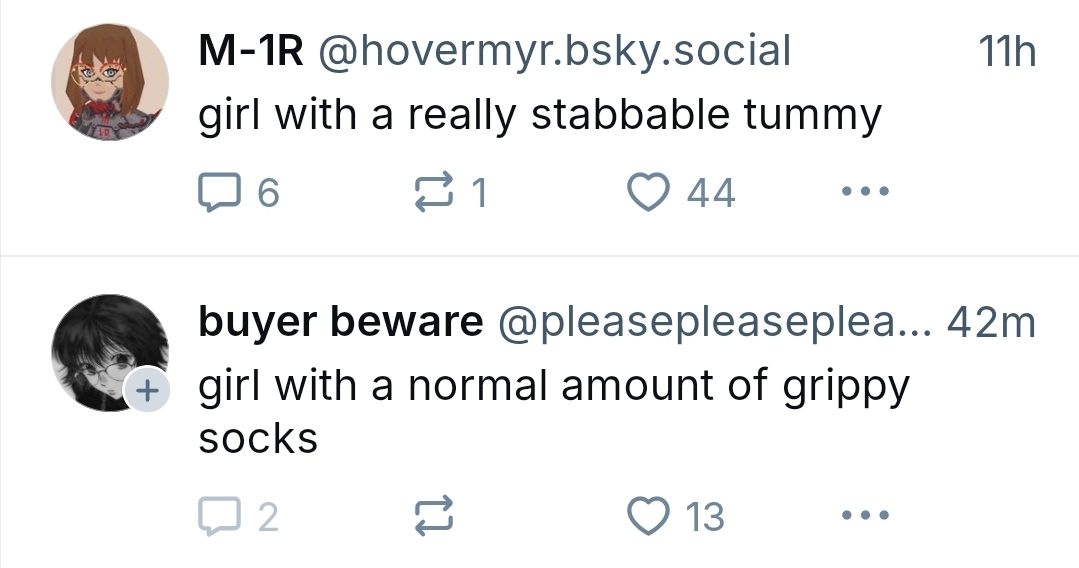Click the M-1R display name
The image size is (1079, 568).
(x=251, y=51)
